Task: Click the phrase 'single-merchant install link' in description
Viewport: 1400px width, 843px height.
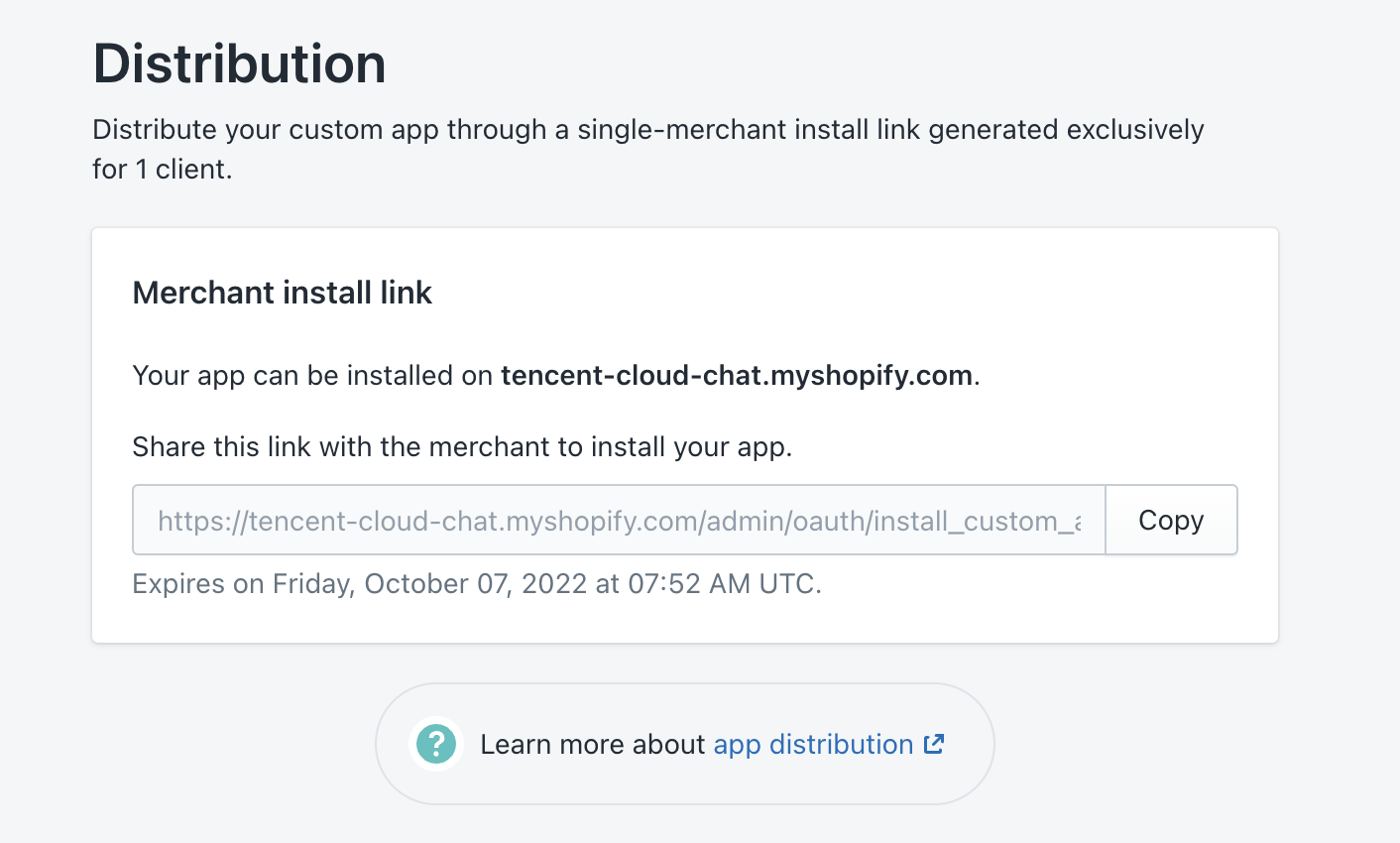Action: coord(750,130)
